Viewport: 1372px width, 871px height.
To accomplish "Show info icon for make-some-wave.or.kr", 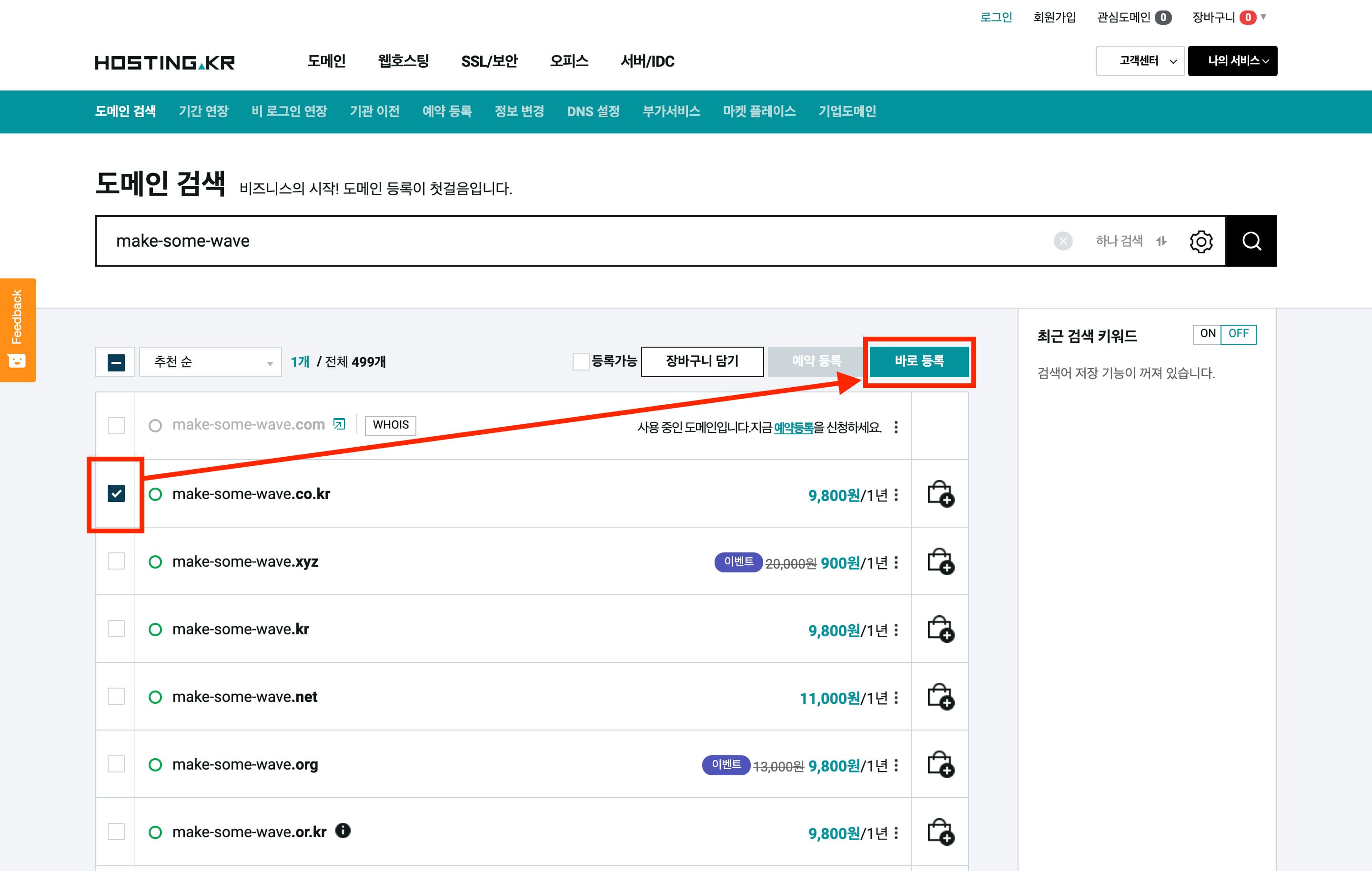I will point(343,831).
